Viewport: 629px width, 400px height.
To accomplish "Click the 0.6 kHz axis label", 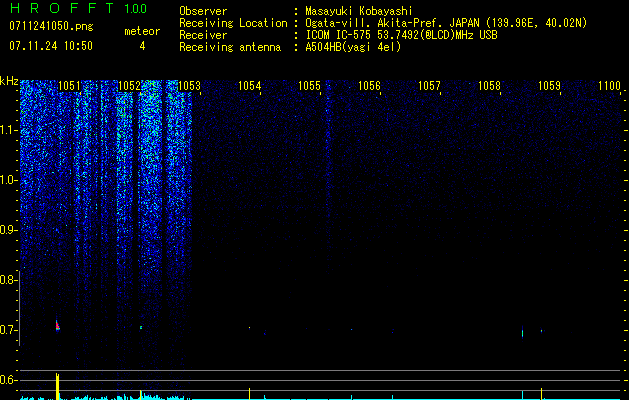I will tap(7, 380).
